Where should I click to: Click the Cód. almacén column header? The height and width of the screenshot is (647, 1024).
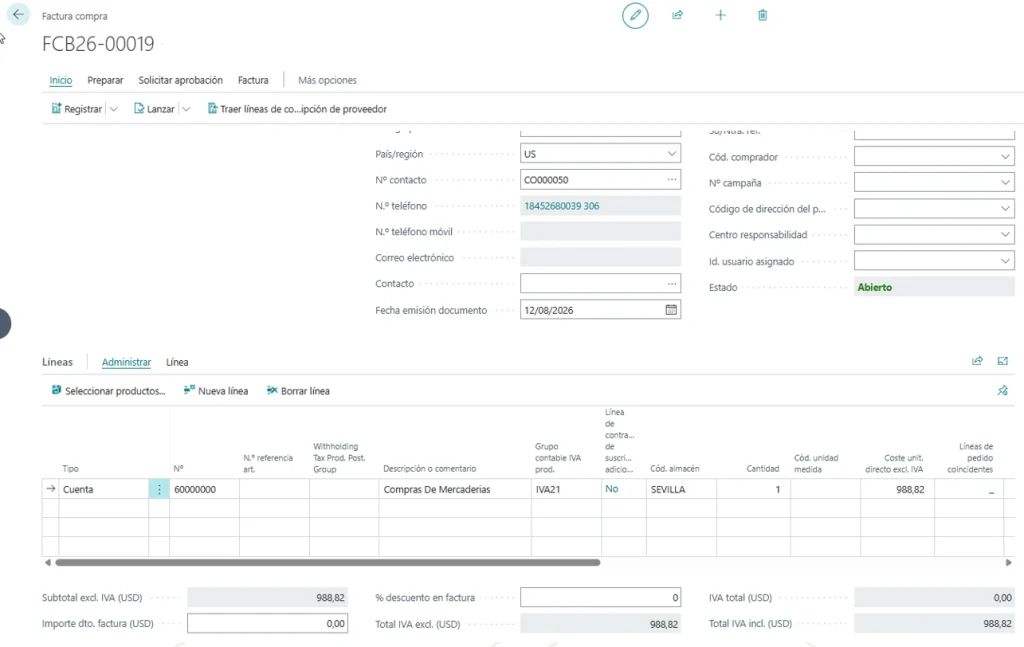click(675, 469)
